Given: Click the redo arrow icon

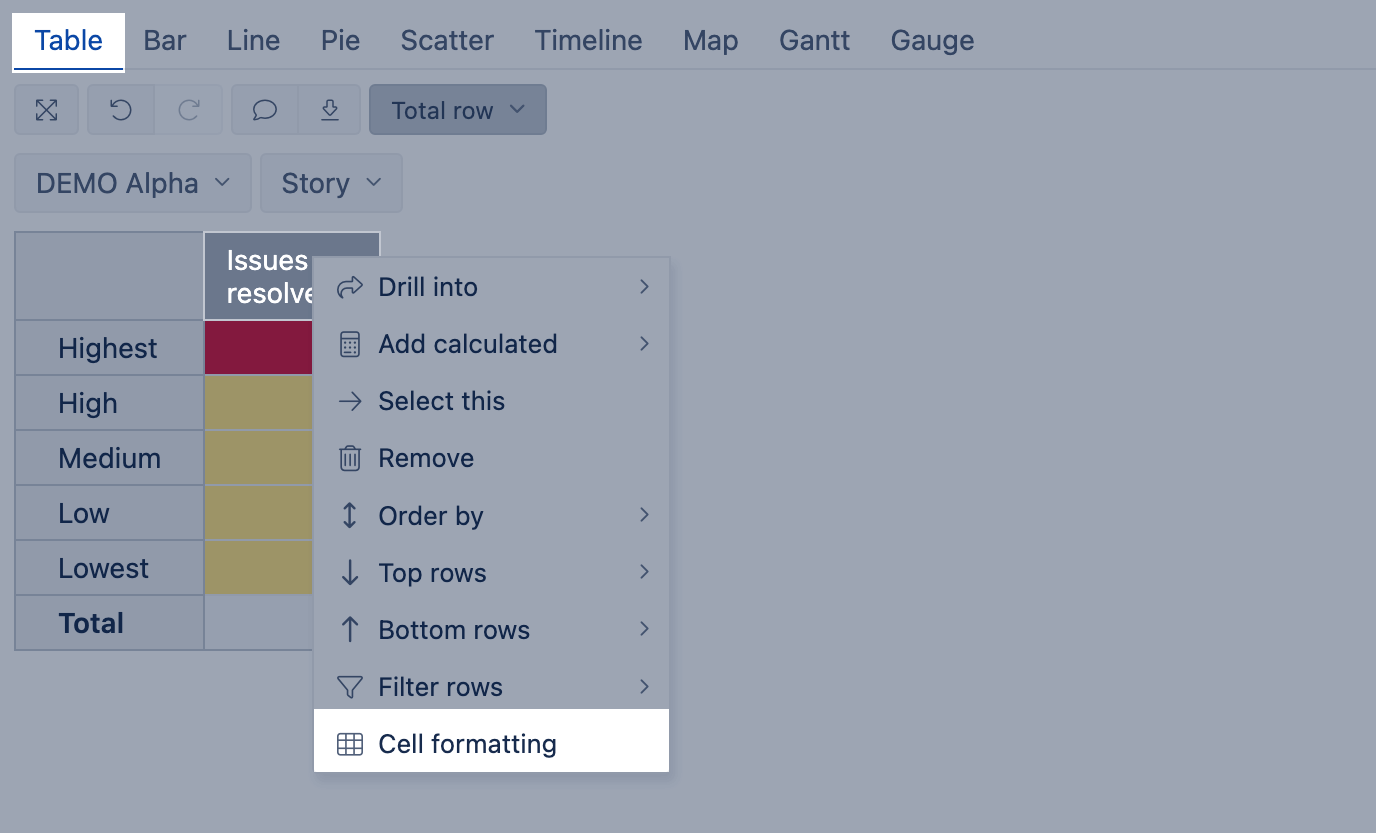Looking at the screenshot, I should tap(188, 110).
